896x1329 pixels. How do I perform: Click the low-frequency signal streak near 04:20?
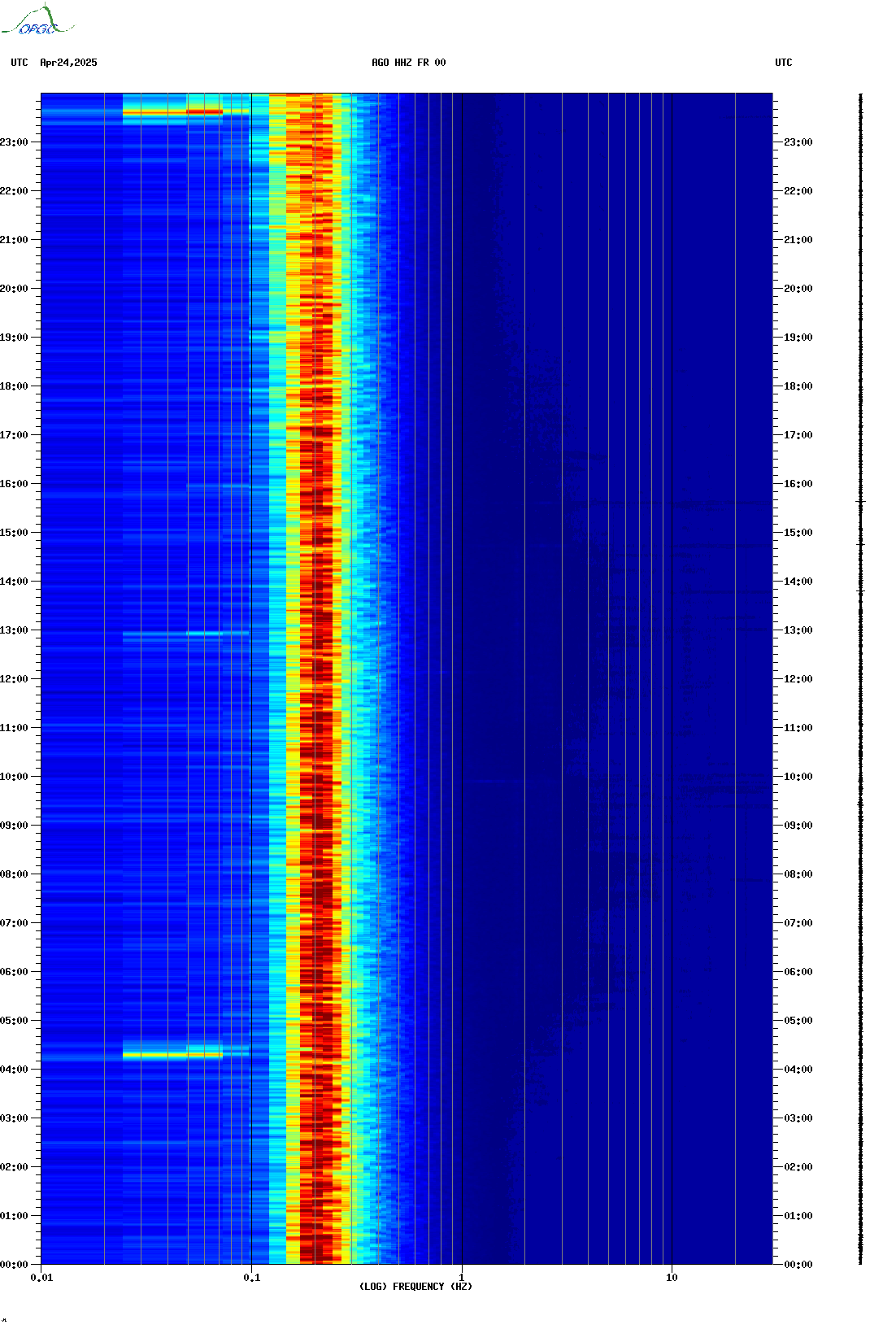(x=172, y=1055)
